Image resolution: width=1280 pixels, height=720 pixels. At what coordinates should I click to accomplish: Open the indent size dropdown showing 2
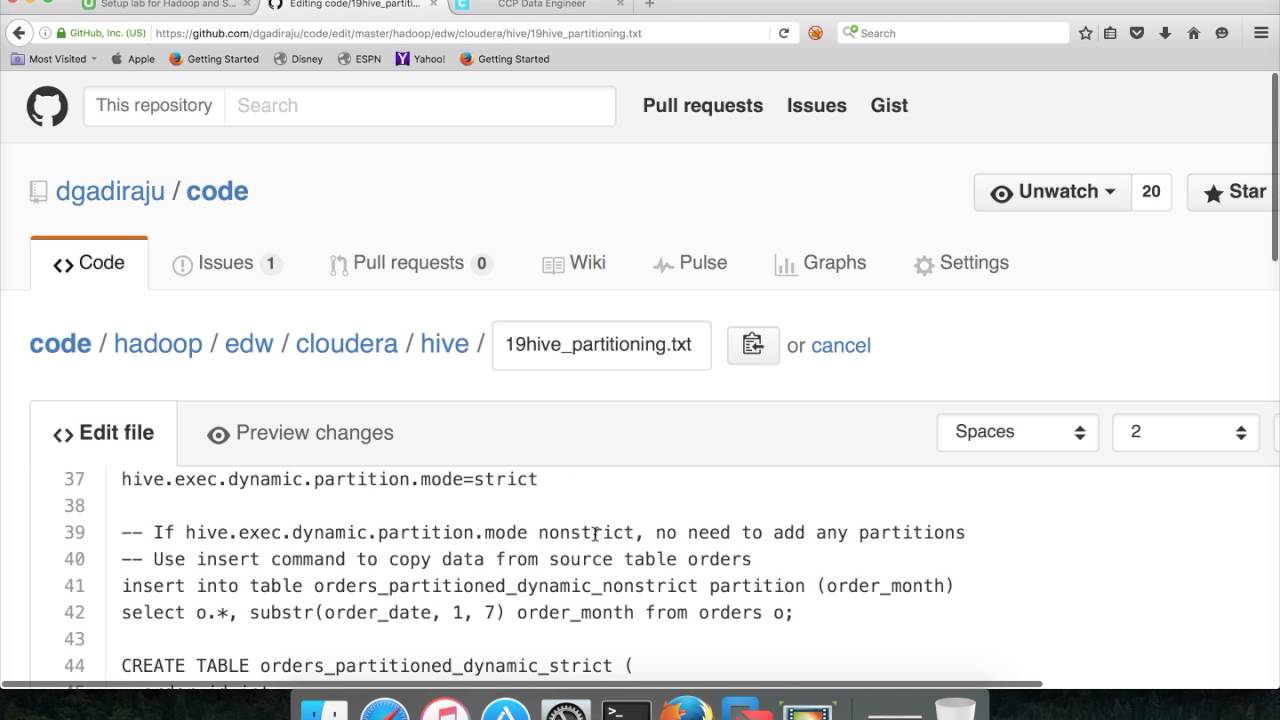tap(1186, 432)
